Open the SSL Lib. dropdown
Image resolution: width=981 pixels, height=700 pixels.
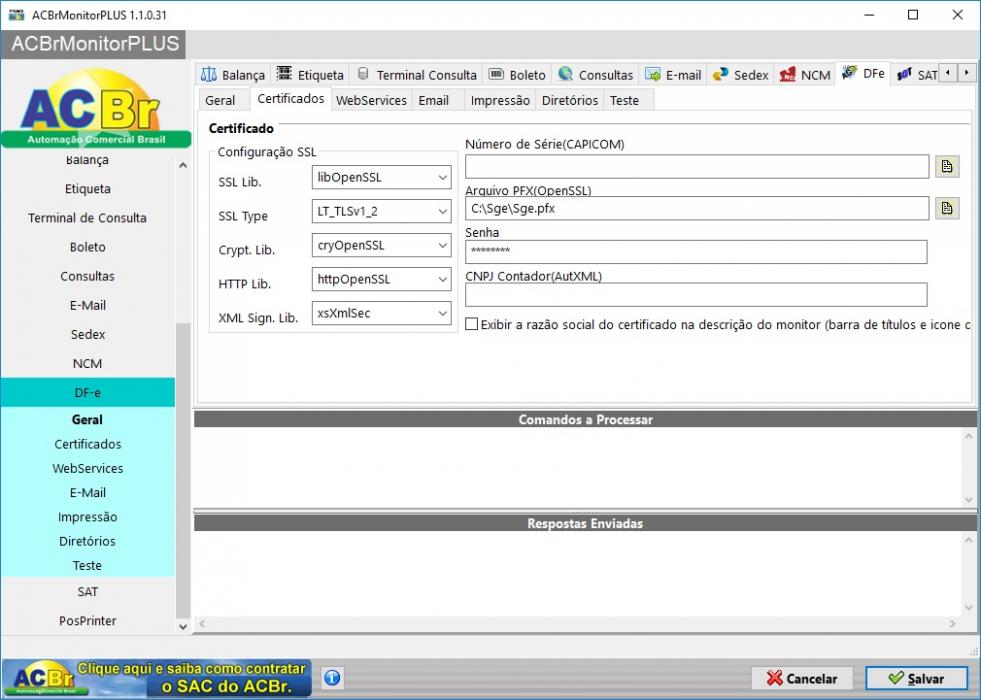tap(443, 178)
